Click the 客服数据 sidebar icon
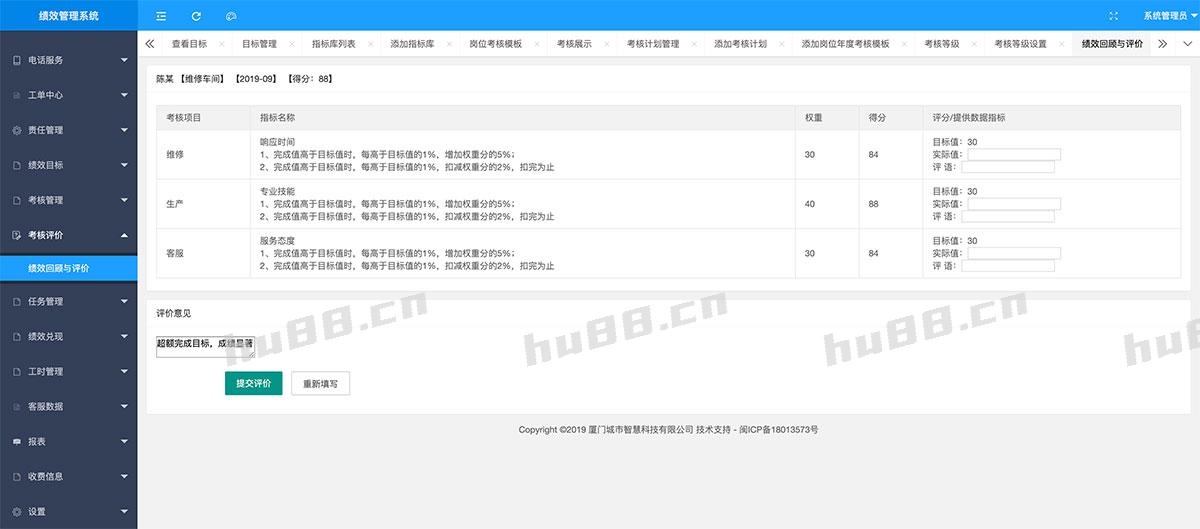 coord(16,406)
